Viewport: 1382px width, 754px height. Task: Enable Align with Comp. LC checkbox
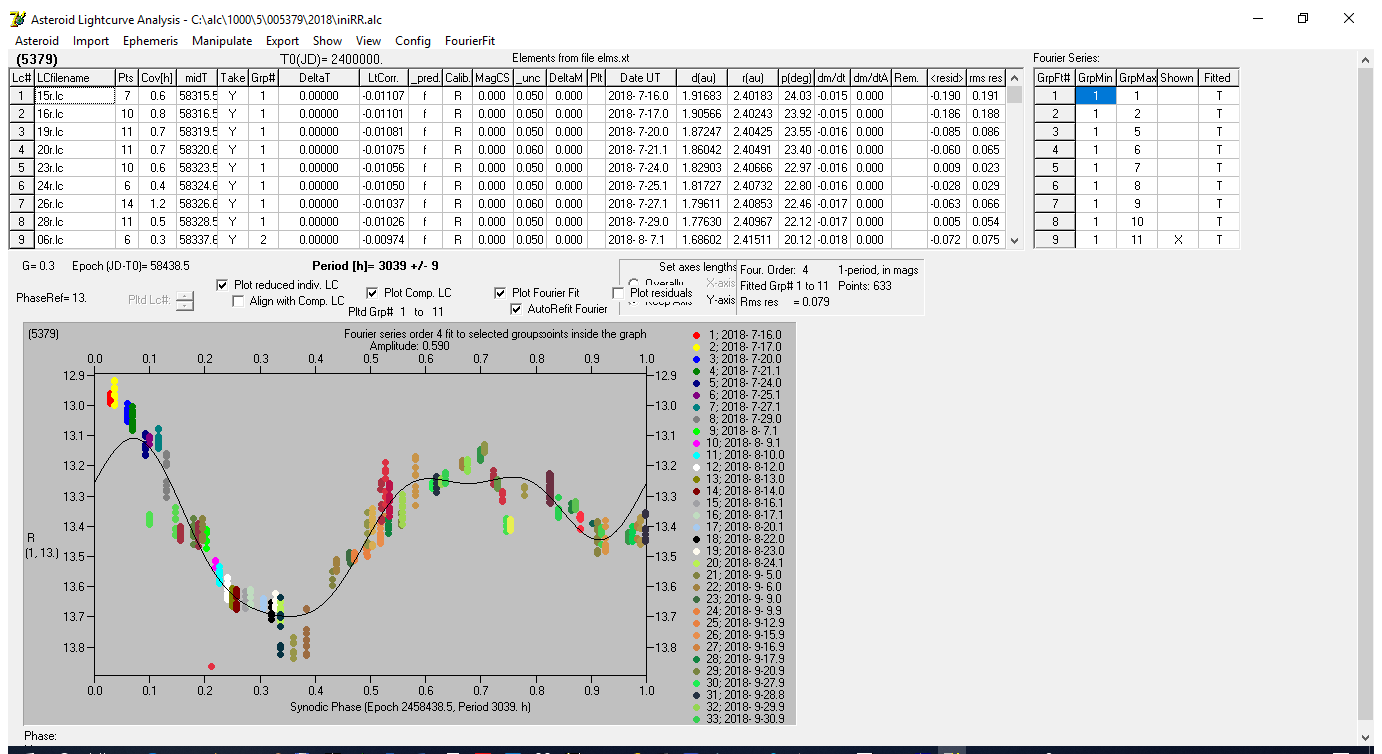[x=238, y=301]
